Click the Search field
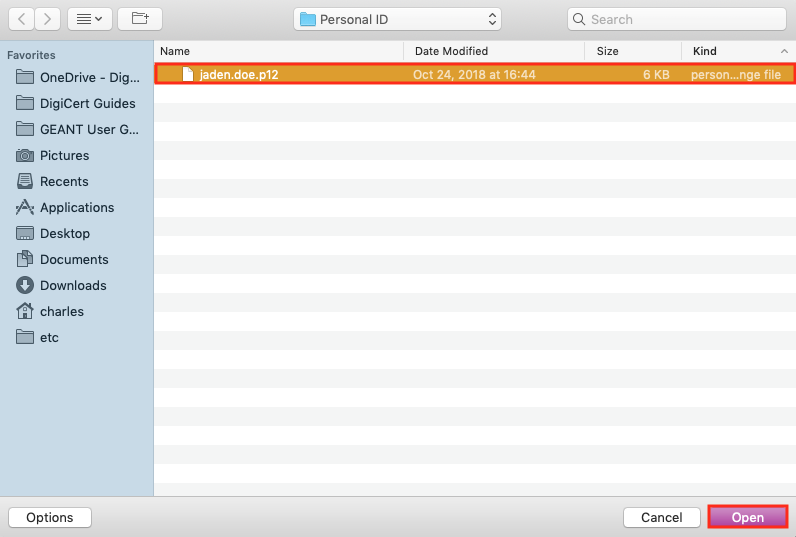This screenshot has width=796, height=537. [678, 19]
